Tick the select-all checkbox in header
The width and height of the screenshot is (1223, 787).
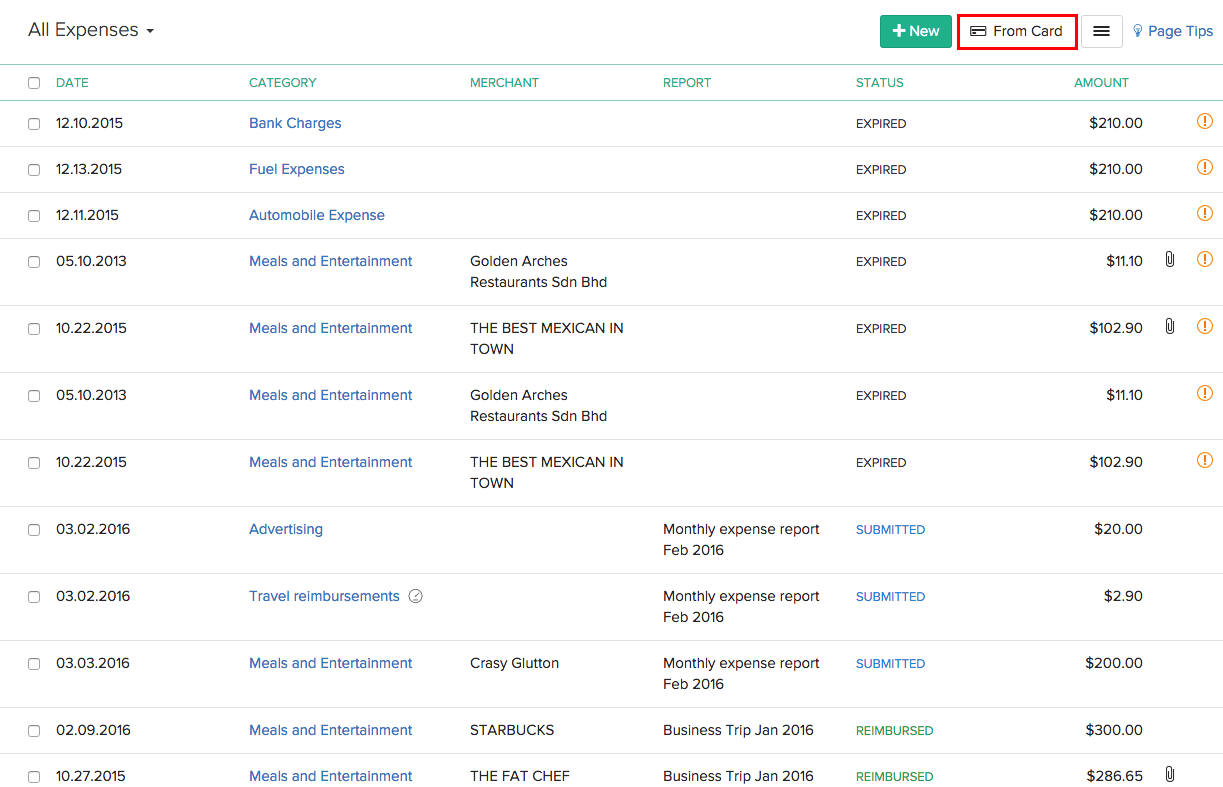pyautogui.click(x=34, y=83)
